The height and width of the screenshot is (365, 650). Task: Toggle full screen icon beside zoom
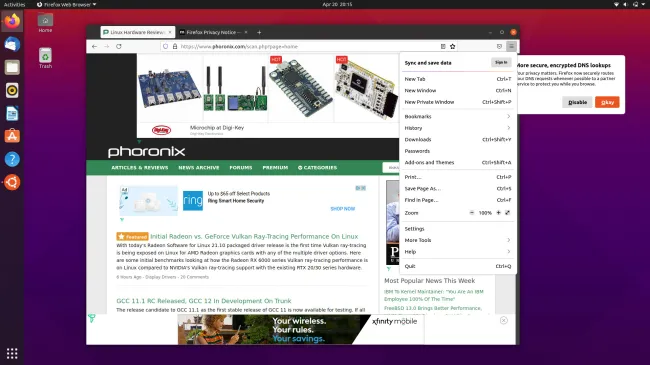[507, 213]
